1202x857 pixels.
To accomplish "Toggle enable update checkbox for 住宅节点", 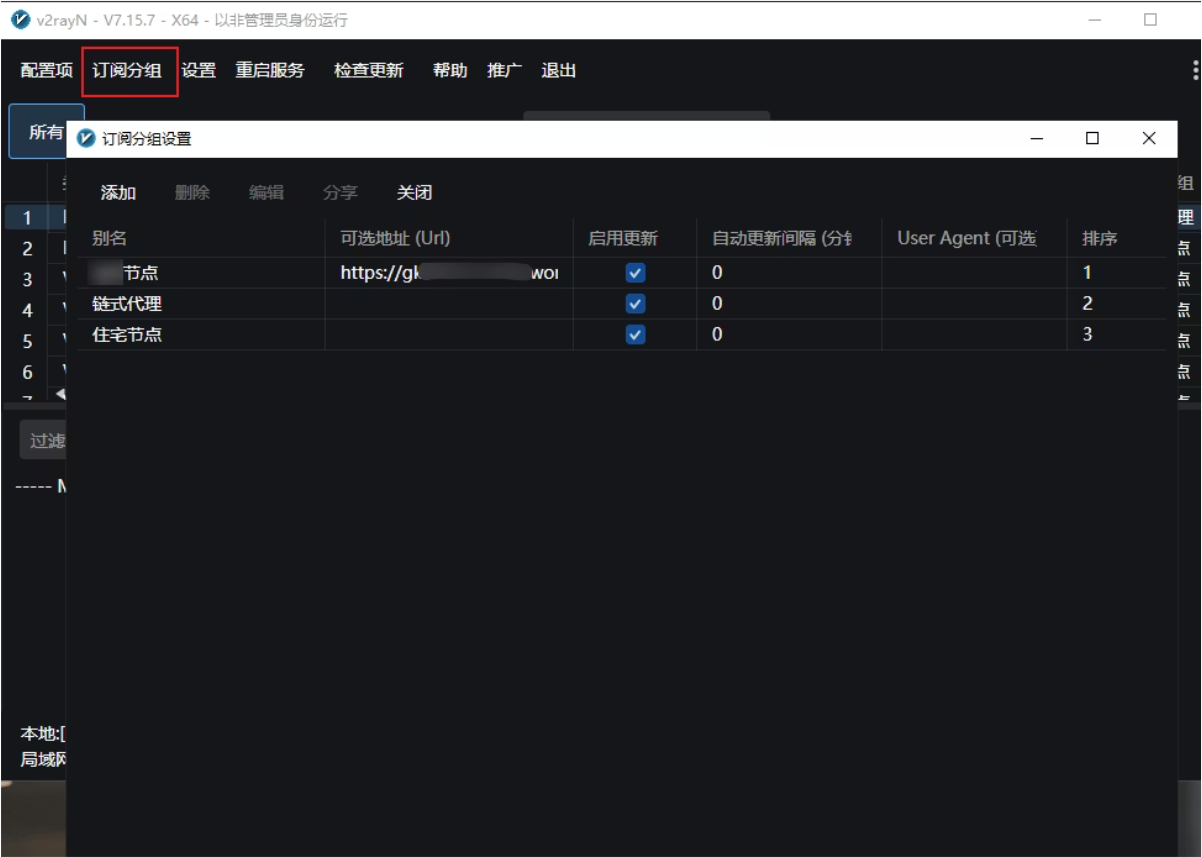I will pyautogui.click(x=635, y=335).
